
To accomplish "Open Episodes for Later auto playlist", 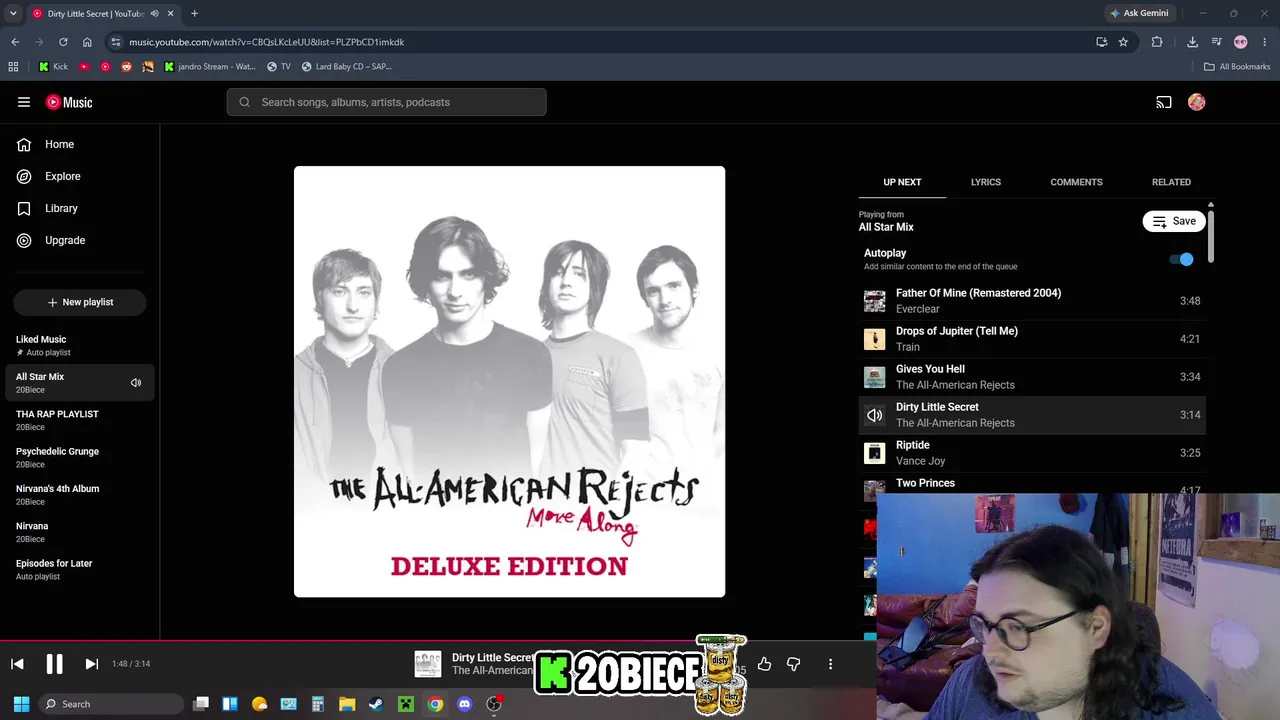I will (x=80, y=569).
